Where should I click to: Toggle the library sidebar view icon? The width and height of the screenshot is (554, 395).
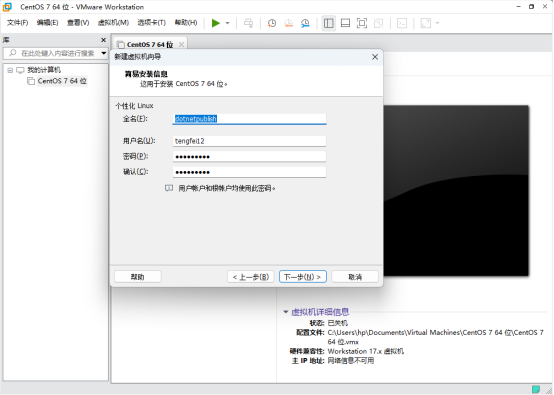pos(329,23)
